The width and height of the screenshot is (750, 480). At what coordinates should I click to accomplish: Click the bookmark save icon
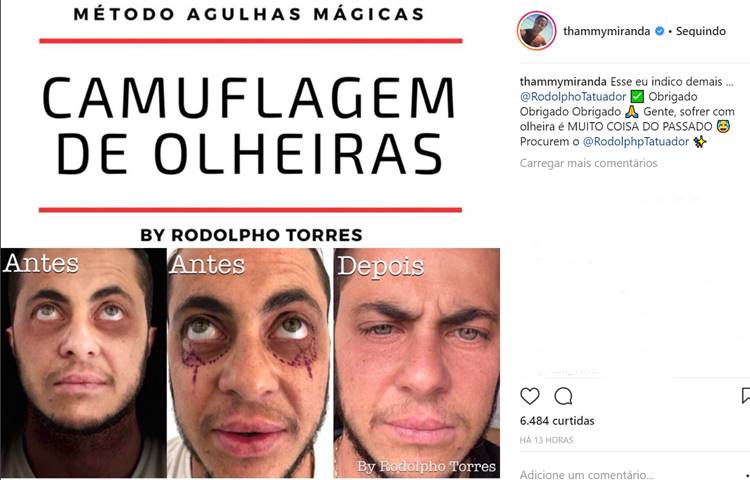(x=745, y=396)
